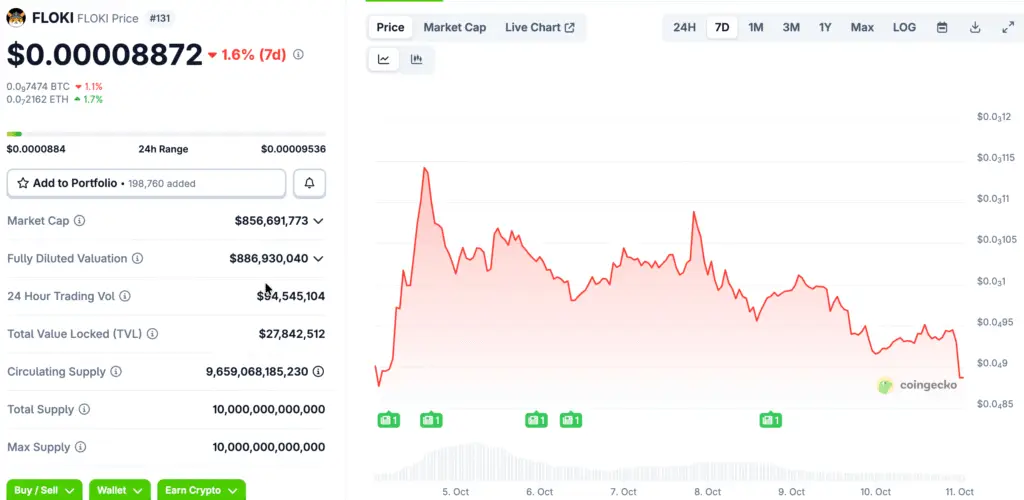Click the news marker near 9 Oct
This screenshot has width=1024, height=500.
tap(769, 420)
